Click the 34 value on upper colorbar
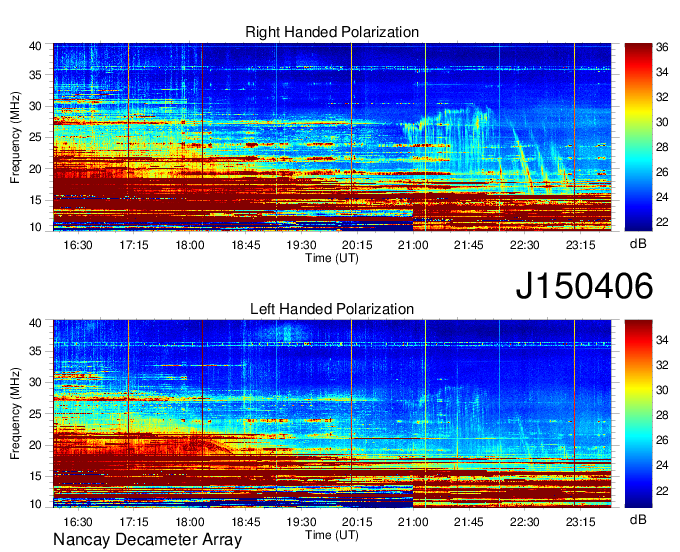Image resolution: width=680 pixels, height=552 pixels. tap(662, 72)
